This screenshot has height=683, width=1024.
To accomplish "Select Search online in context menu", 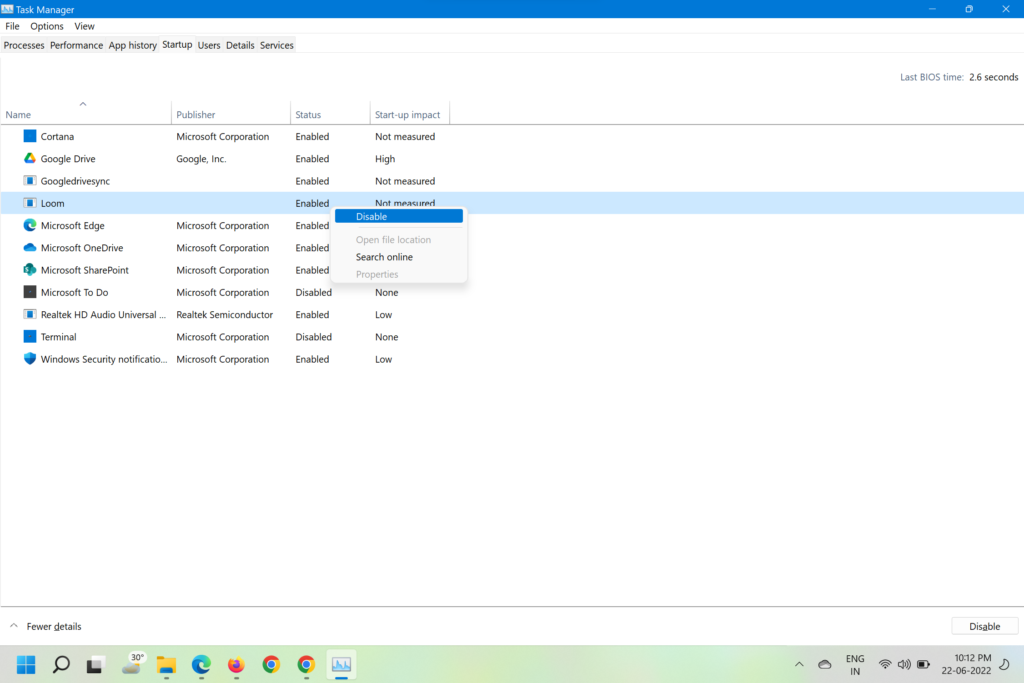I will pyautogui.click(x=384, y=257).
